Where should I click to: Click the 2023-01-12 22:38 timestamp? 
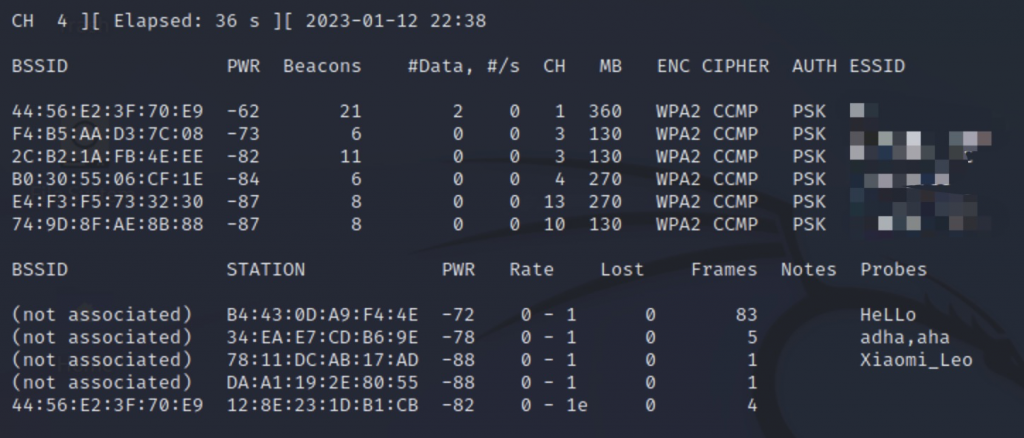[396, 22]
